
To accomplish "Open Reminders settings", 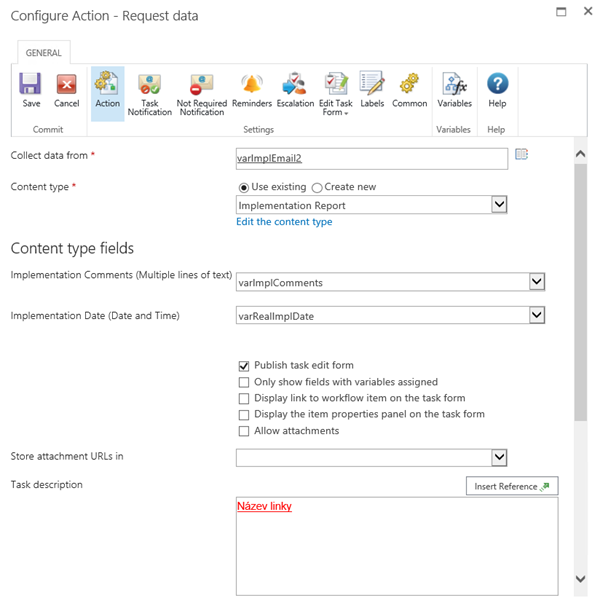I will tap(252, 90).
